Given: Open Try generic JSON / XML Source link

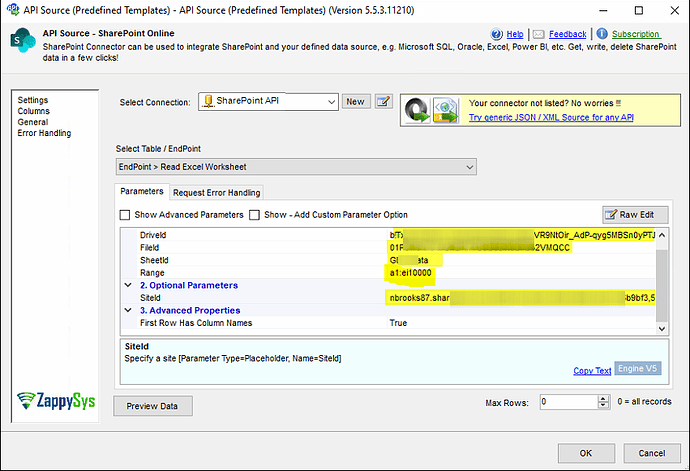Looking at the screenshot, I should tap(551, 117).
